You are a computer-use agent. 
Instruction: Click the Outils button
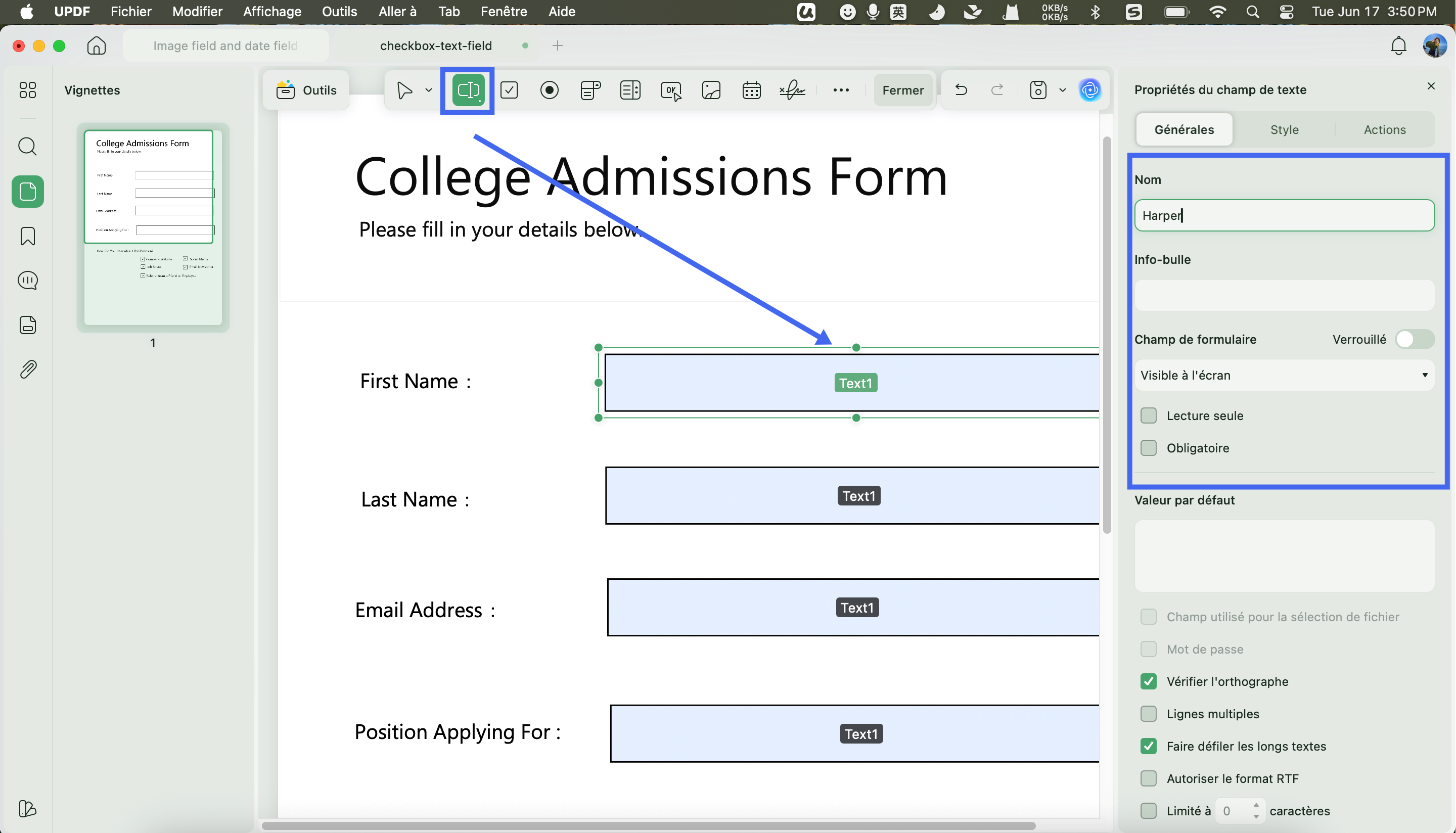tap(307, 90)
